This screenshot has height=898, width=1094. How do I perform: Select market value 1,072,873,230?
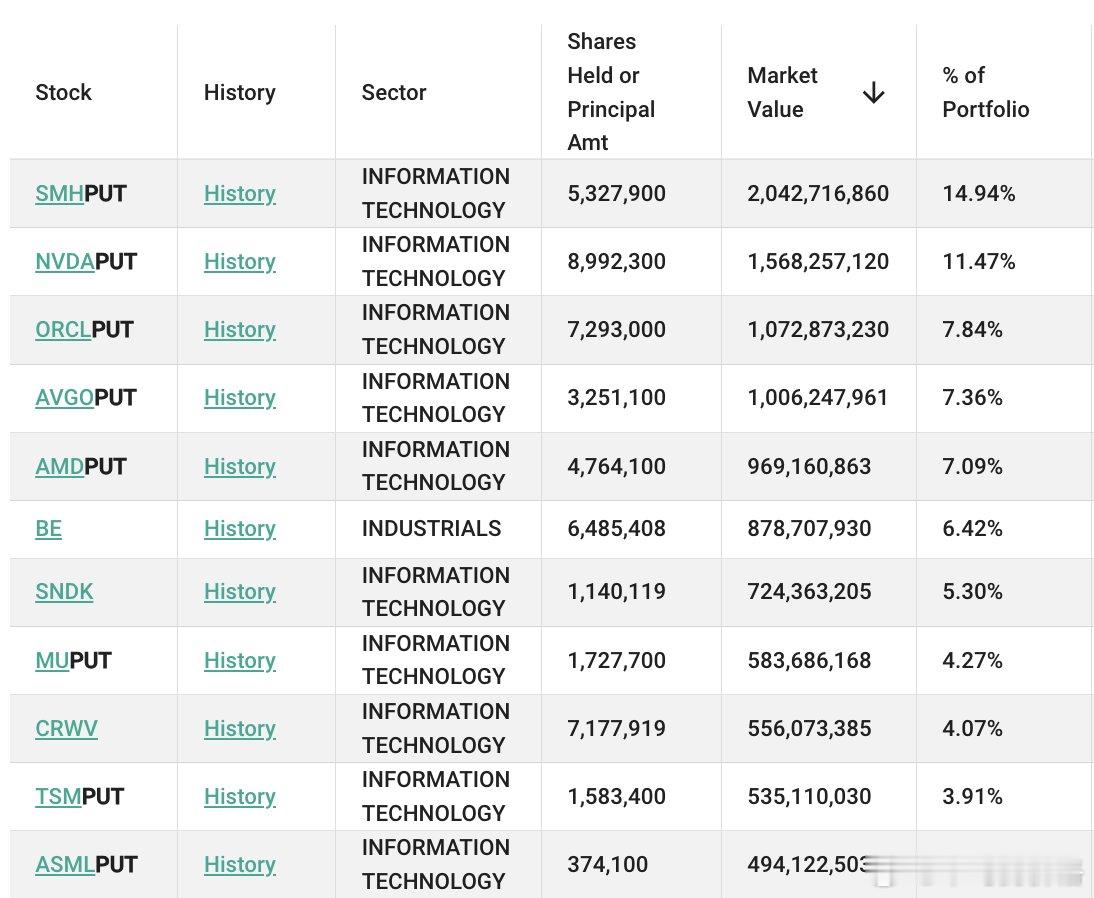818,329
